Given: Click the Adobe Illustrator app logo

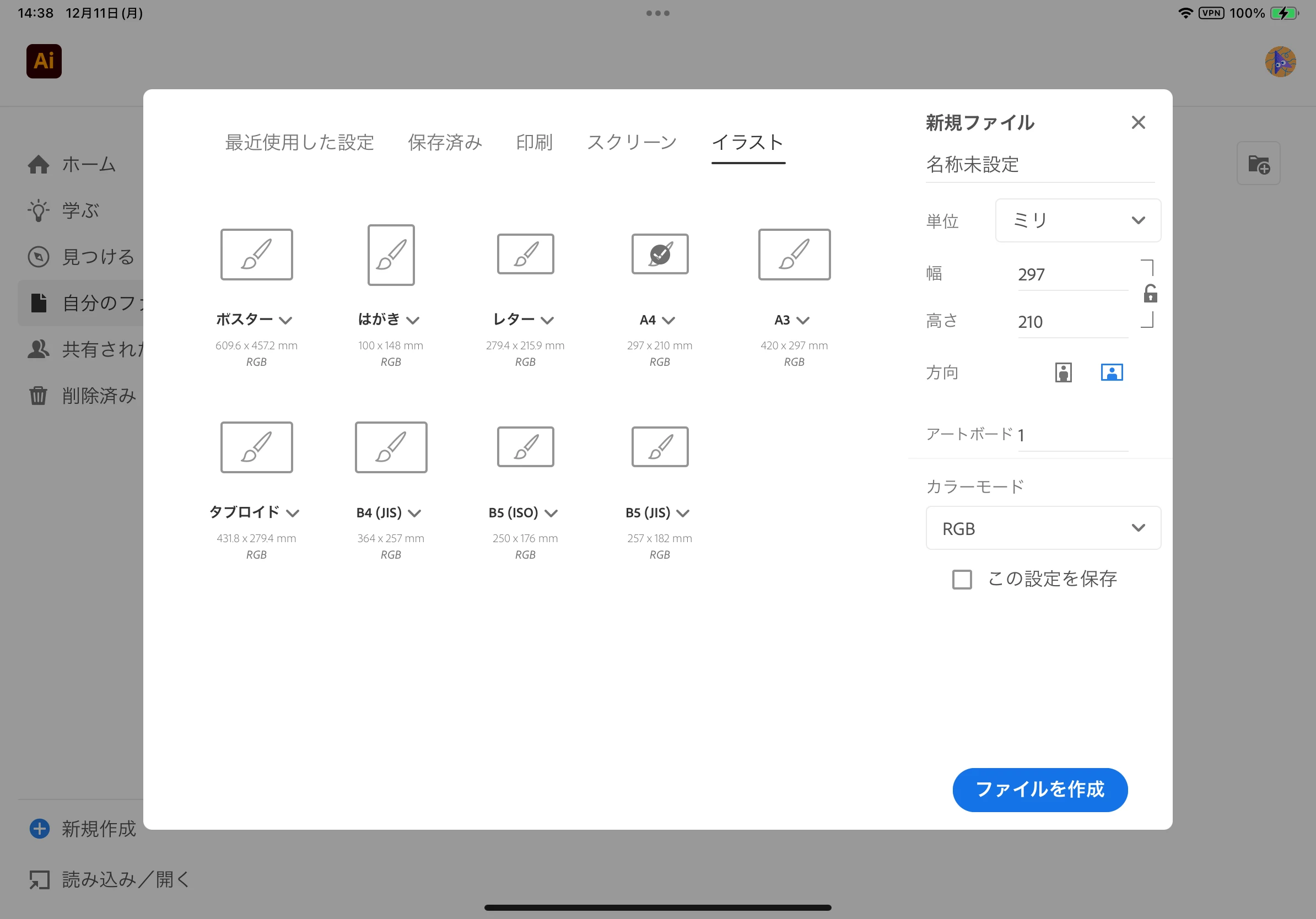Looking at the screenshot, I should [44, 61].
